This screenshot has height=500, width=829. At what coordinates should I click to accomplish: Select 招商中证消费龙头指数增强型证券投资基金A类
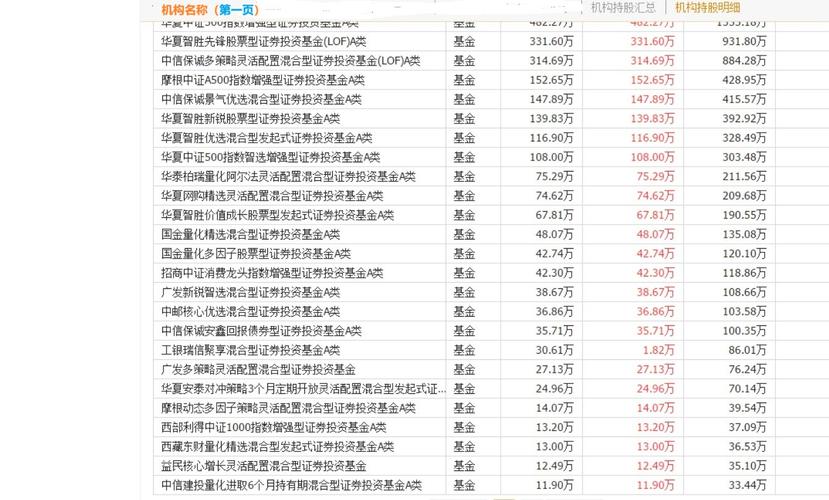tap(272, 273)
